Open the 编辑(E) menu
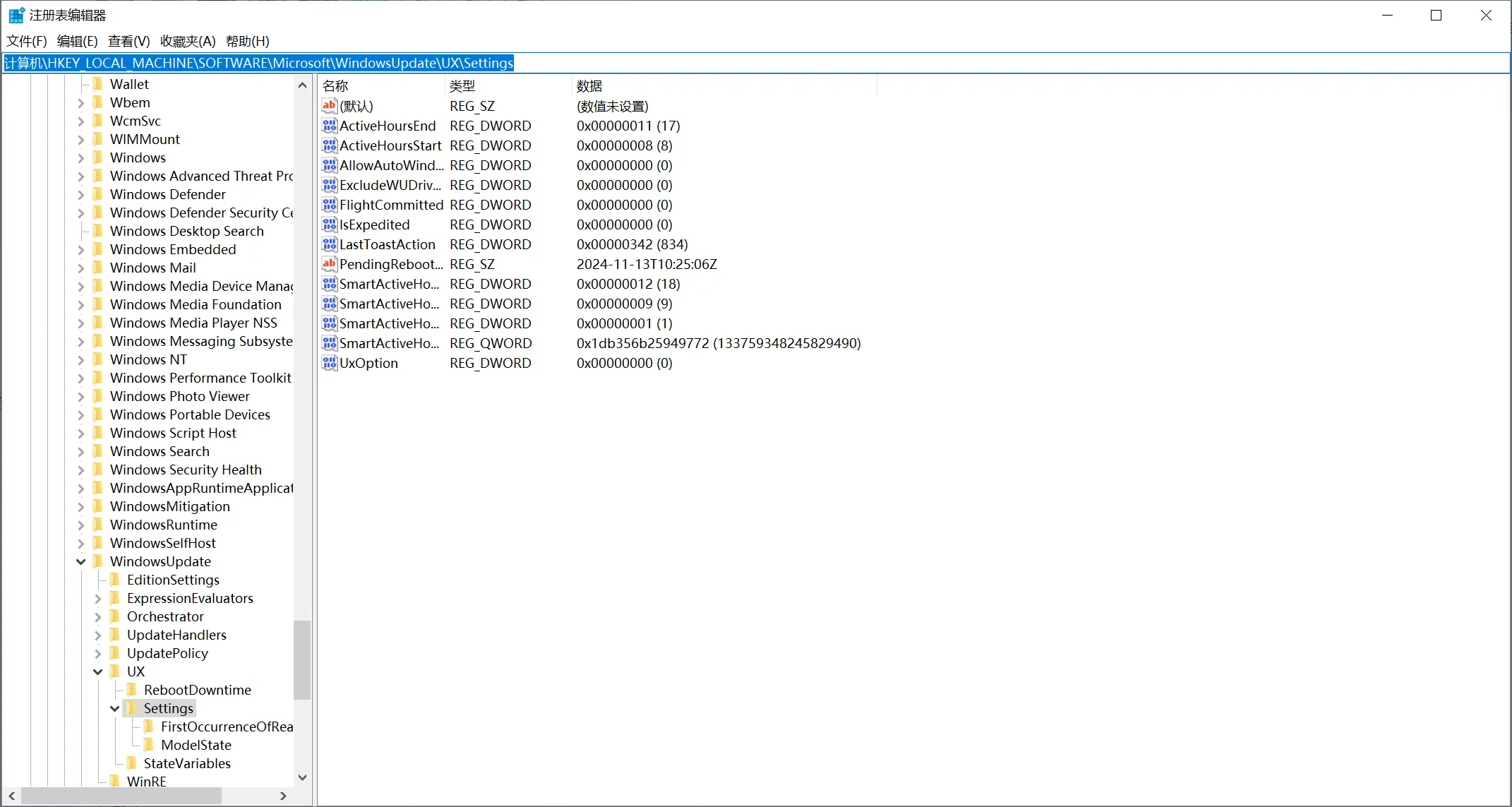The image size is (1512, 807). (x=78, y=41)
